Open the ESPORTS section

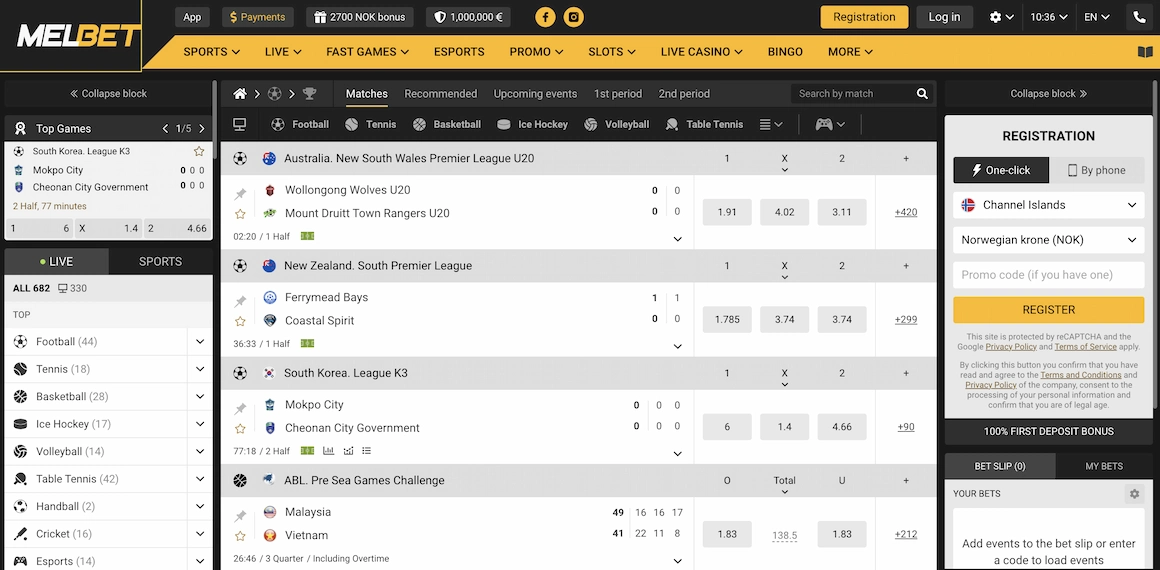pyautogui.click(x=459, y=52)
